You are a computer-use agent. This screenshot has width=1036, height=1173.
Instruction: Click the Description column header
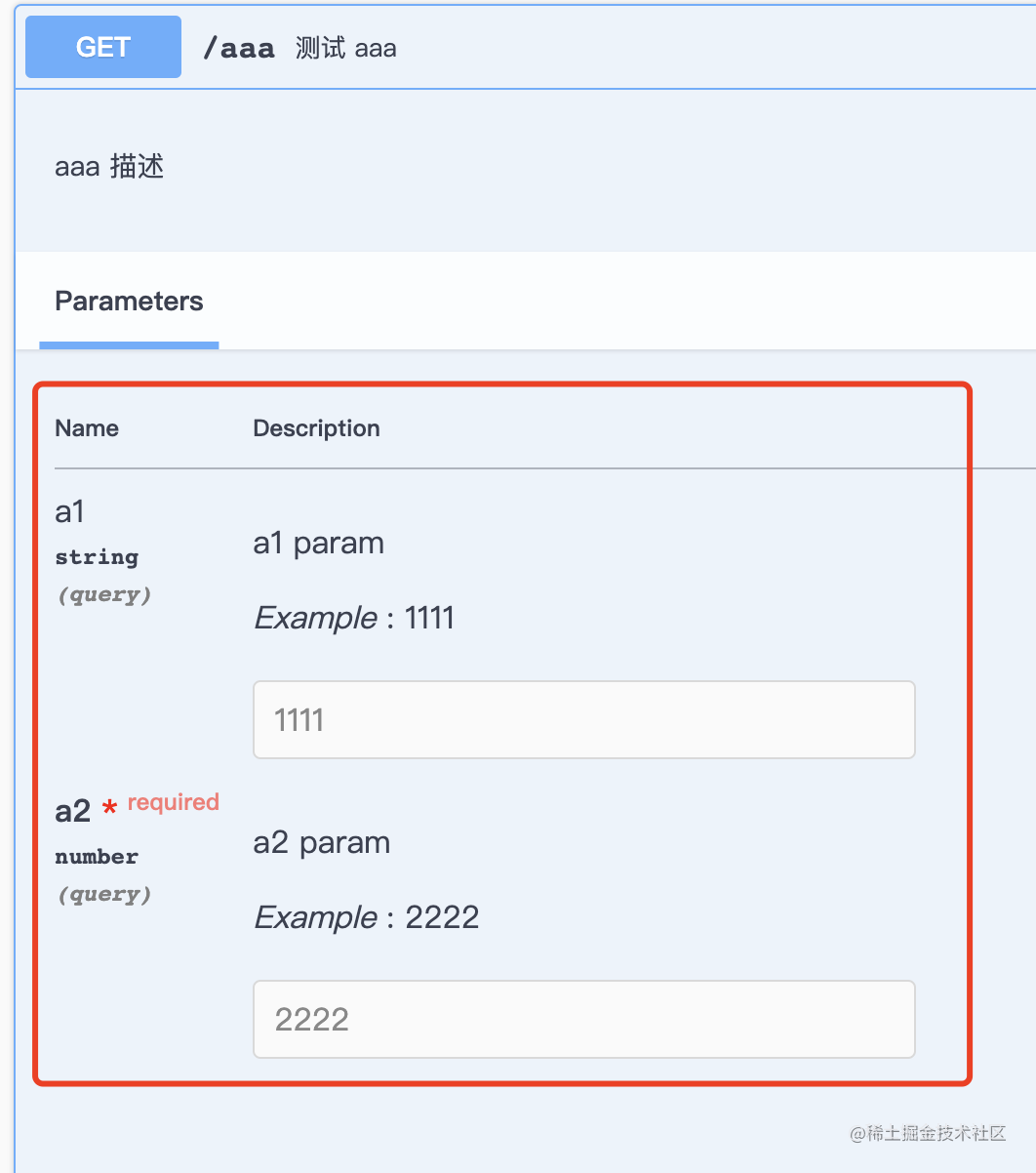tap(316, 428)
